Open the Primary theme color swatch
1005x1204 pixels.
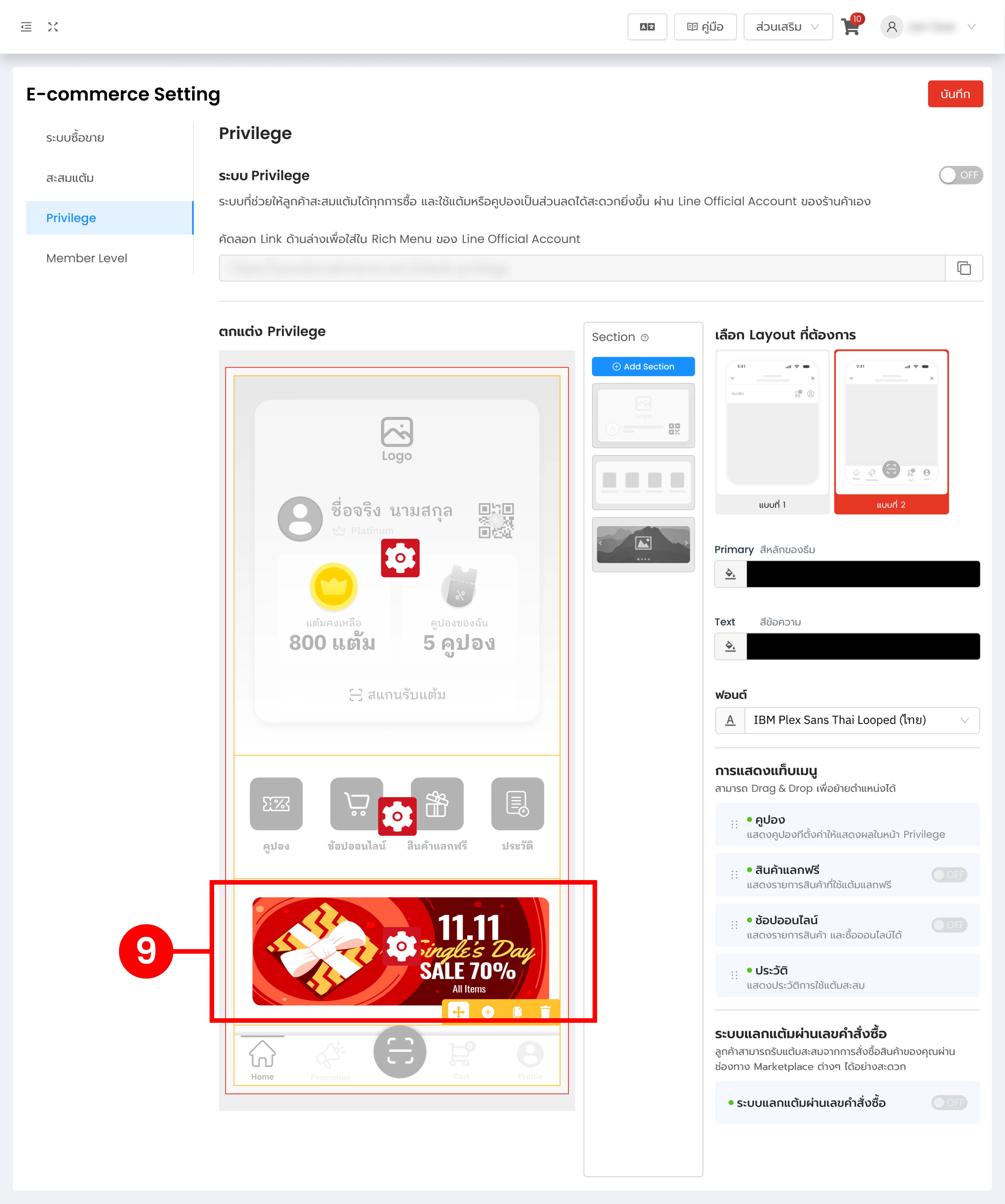click(x=863, y=574)
